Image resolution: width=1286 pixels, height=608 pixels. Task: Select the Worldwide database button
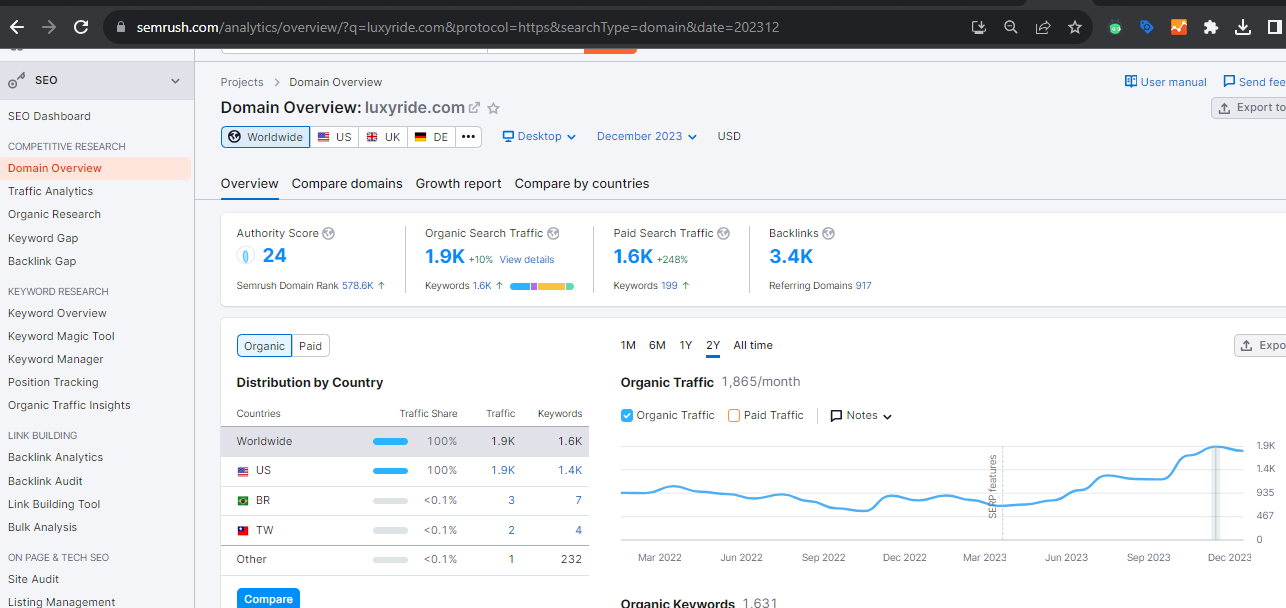point(265,137)
